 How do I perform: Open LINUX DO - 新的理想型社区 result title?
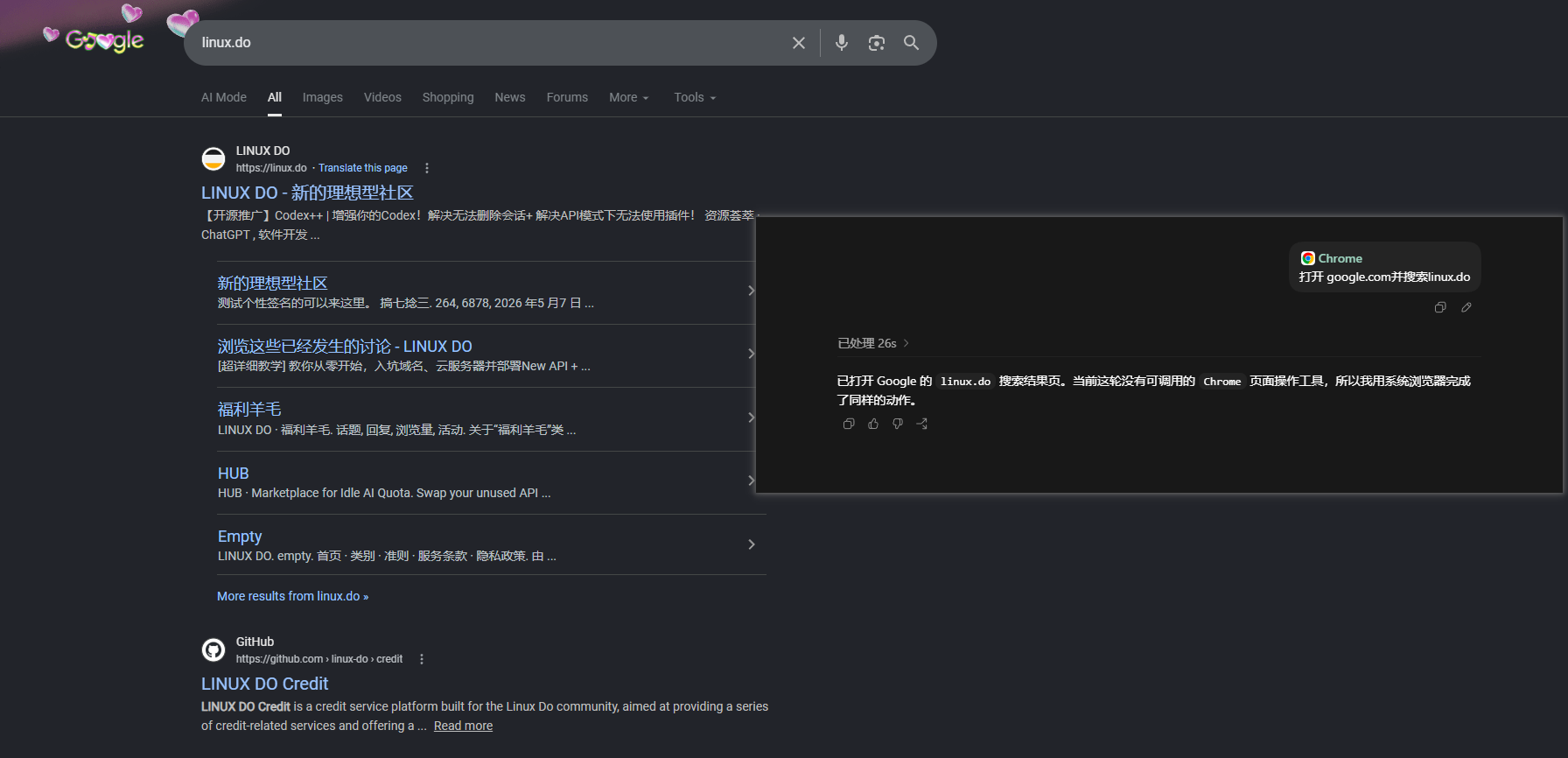tap(307, 193)
